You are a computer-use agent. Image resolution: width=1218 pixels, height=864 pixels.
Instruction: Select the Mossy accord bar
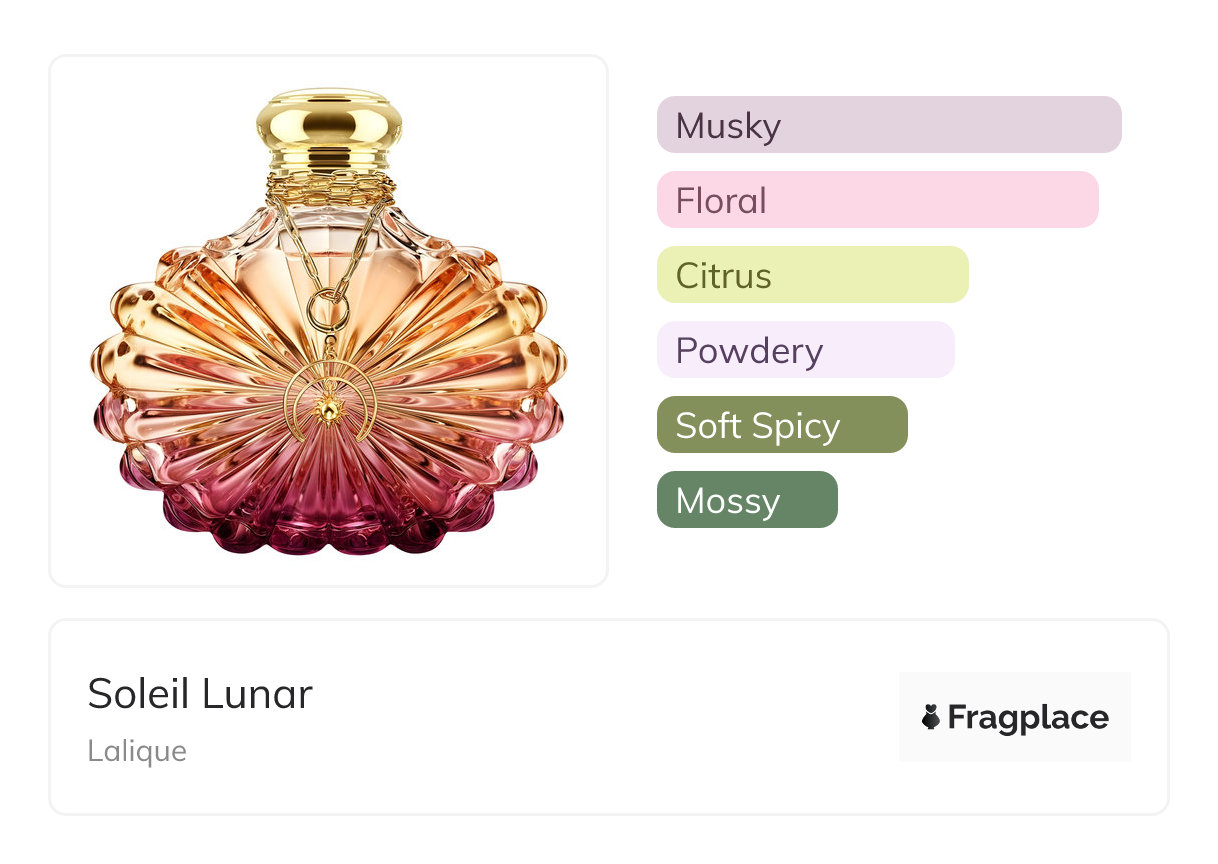[x=747, y=500]
